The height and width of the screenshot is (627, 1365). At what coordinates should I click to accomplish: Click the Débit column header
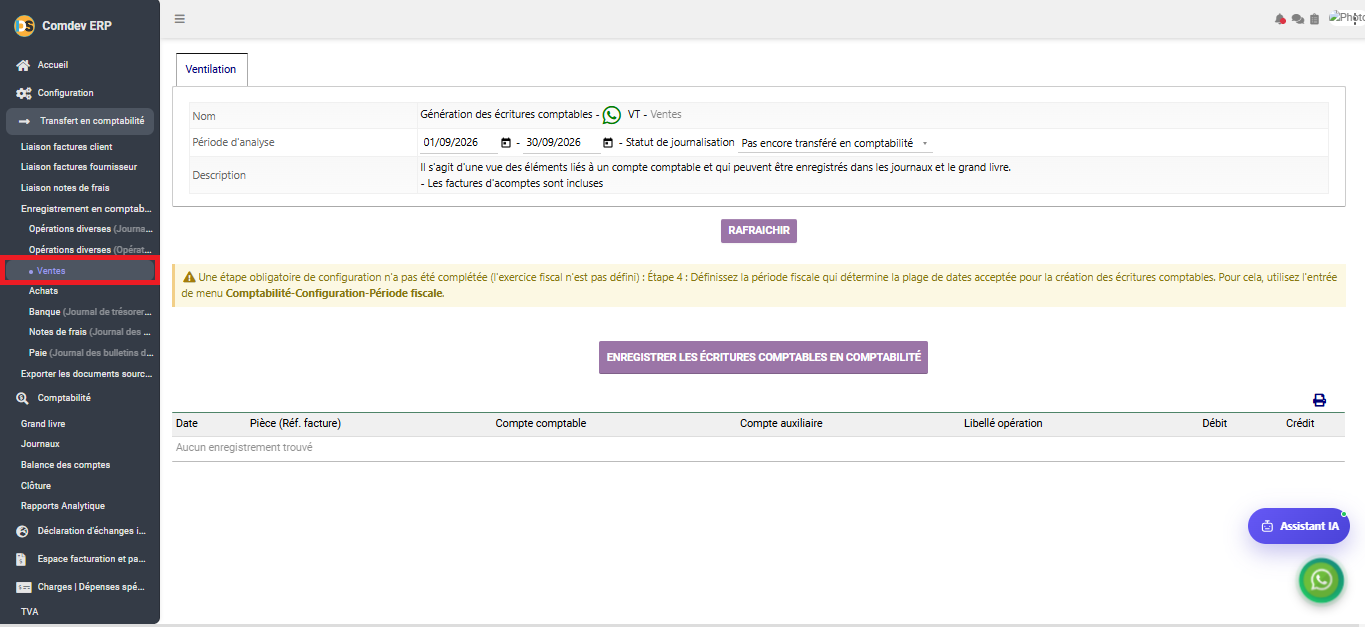click(1214, 424)
